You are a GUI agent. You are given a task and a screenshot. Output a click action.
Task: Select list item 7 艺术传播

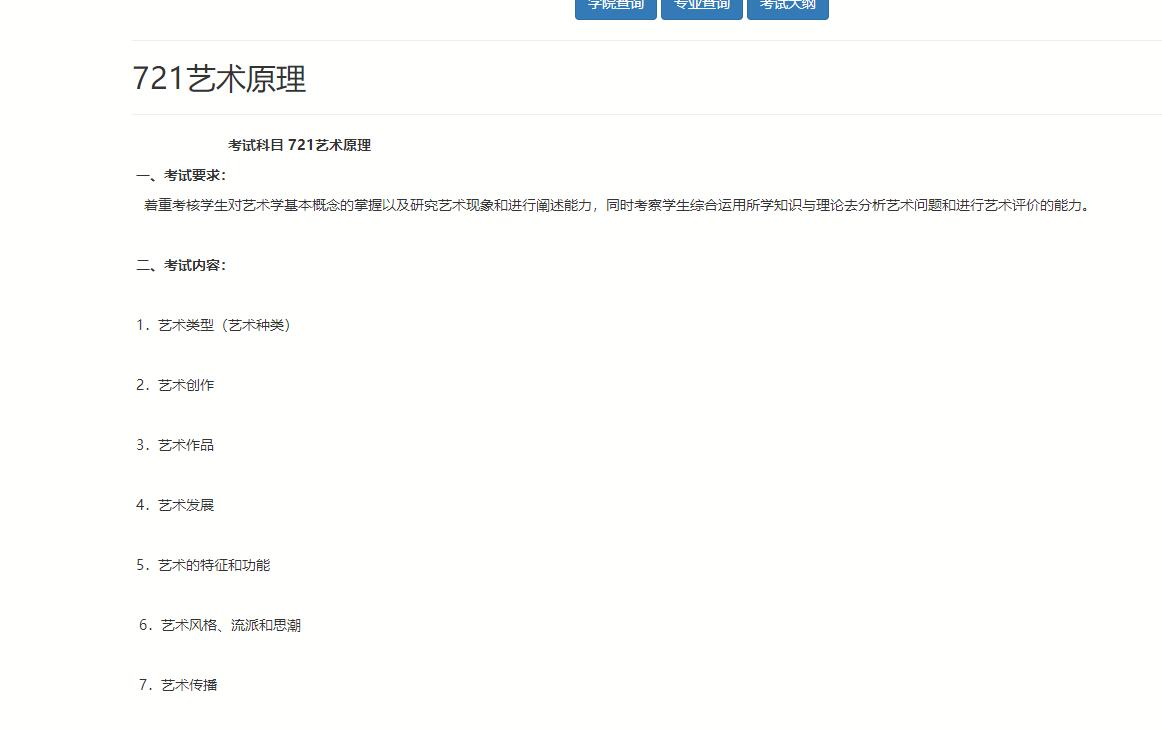point(179,685)
